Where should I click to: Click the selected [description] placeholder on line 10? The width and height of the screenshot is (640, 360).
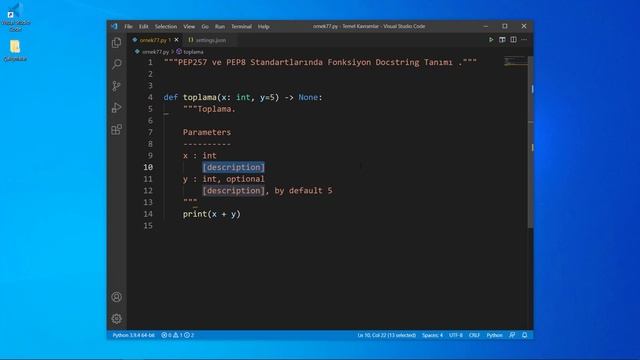233,167
